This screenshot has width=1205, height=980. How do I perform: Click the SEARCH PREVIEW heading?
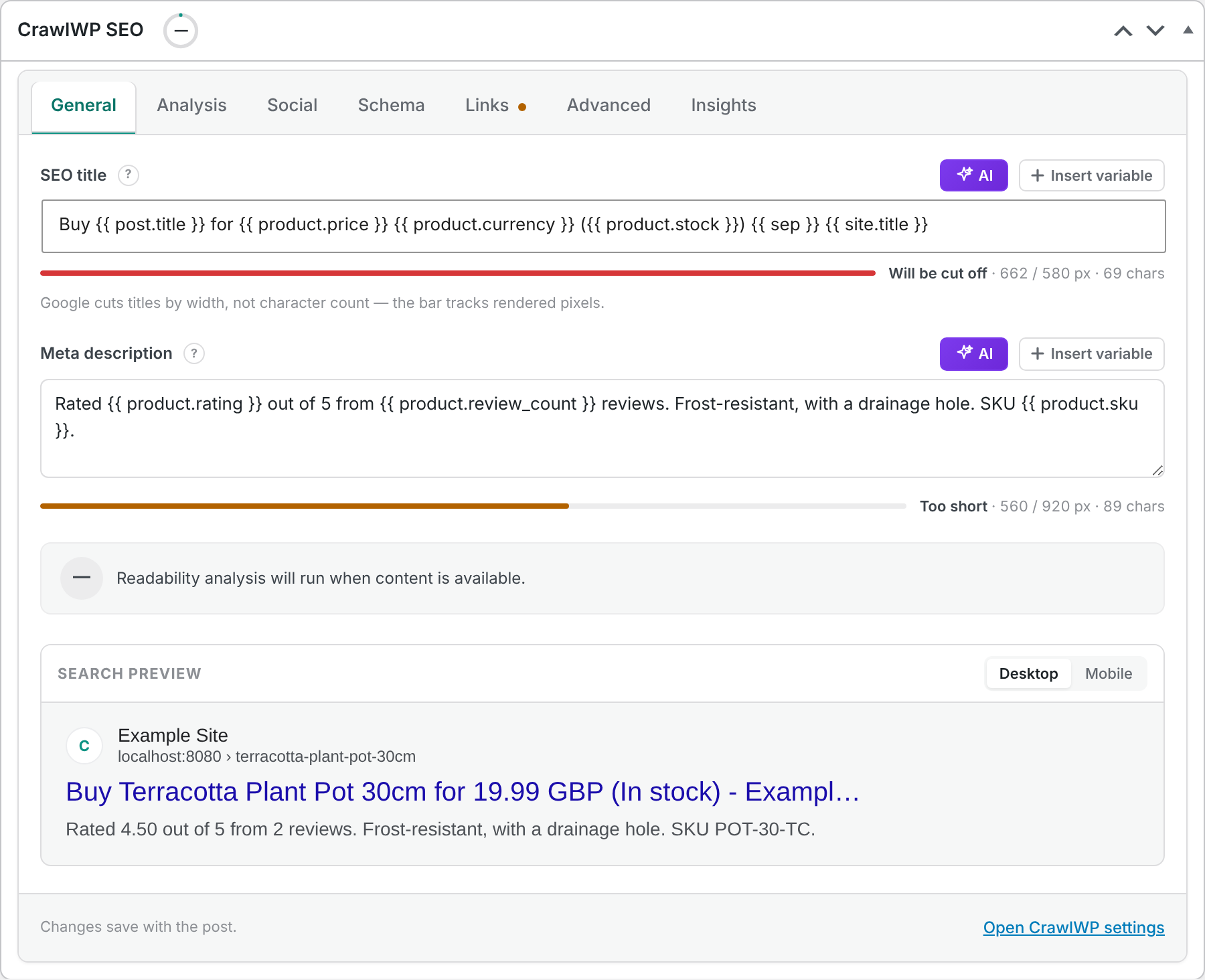tap(129, 673)
